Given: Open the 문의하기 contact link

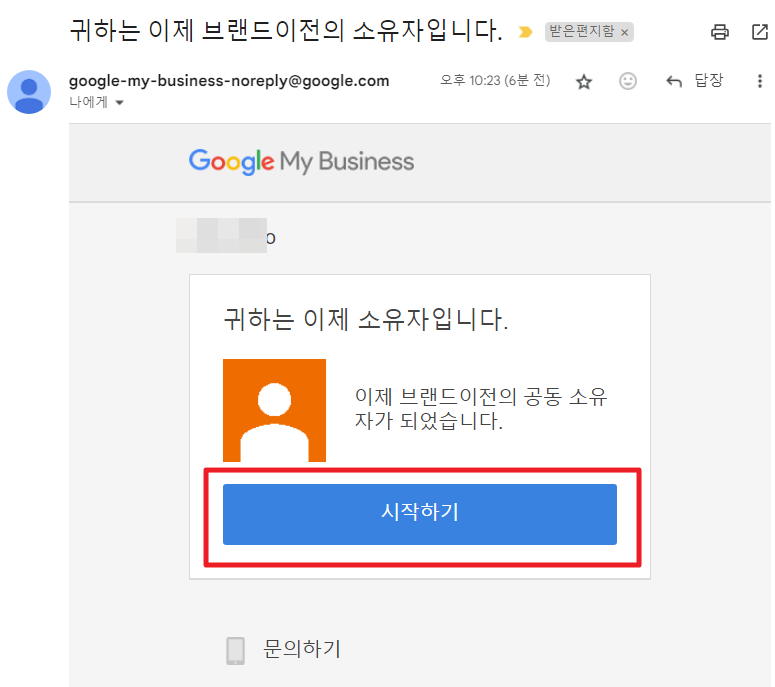Looking at the screenshot, I should pos(302,649).
